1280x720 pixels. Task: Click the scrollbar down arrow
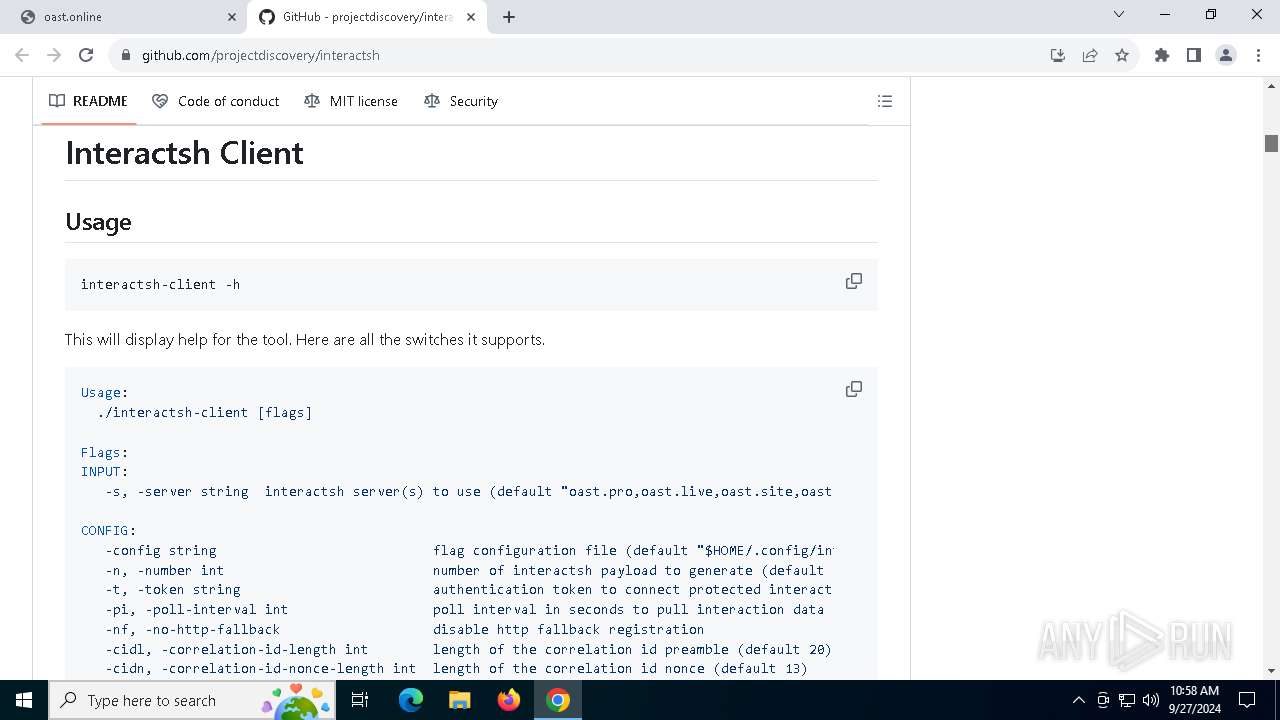click(x=1271, y=671)
